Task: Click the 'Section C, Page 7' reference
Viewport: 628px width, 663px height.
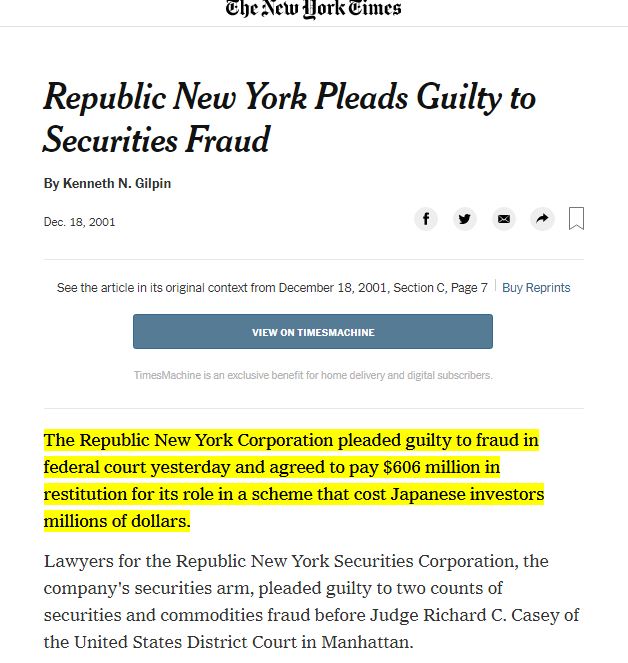Action: [440, 288]
